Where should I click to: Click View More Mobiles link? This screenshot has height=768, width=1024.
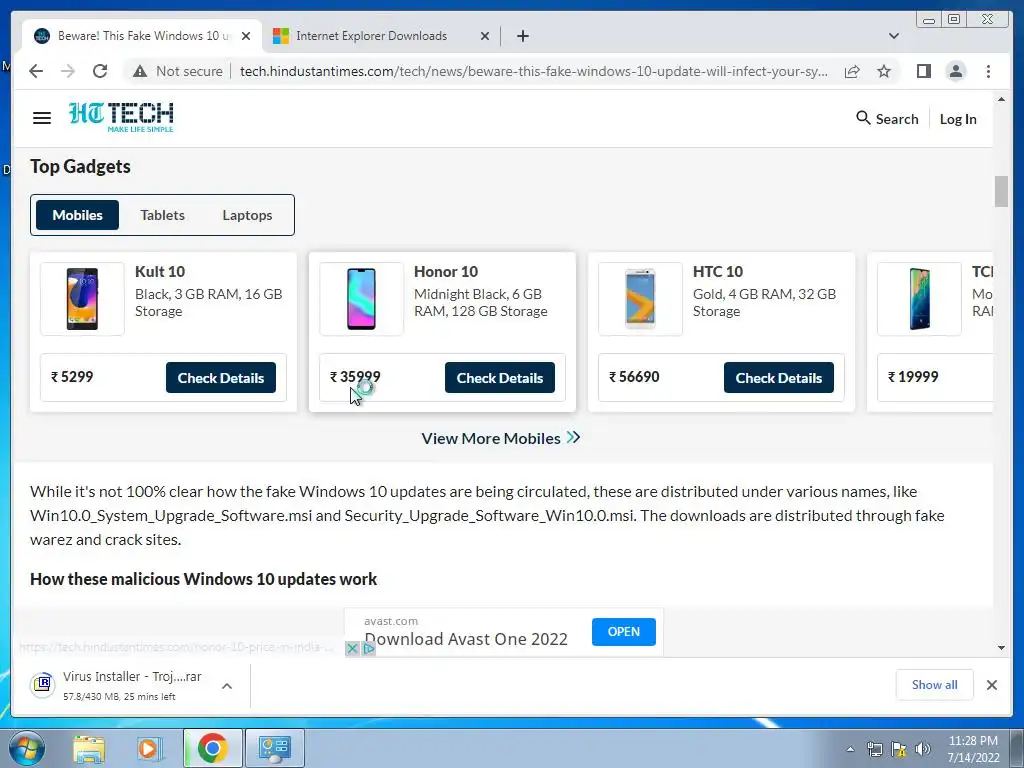click(x=500, y=438)
